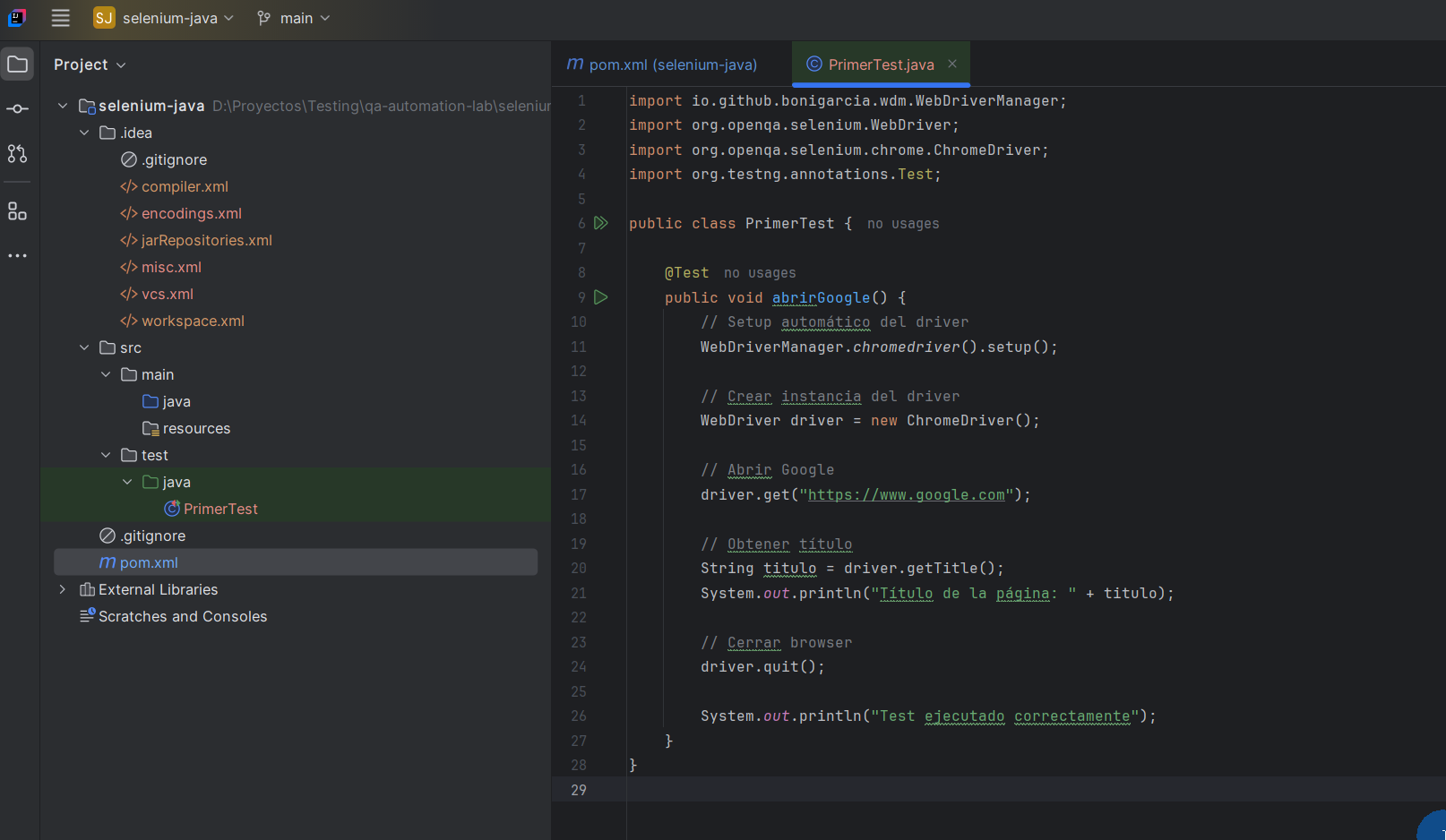
Task: Open the main hamburger menu
Action: 60,17
